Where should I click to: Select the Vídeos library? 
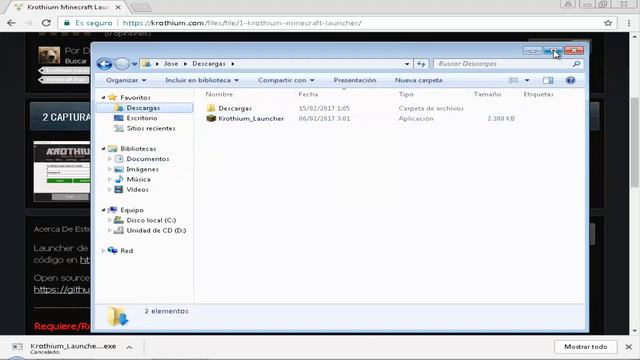coord(137,189)
